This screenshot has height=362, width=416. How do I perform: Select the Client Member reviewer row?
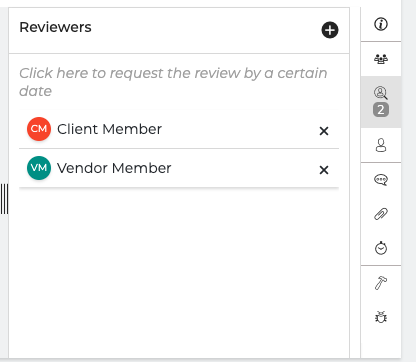(x=179, y=129)
